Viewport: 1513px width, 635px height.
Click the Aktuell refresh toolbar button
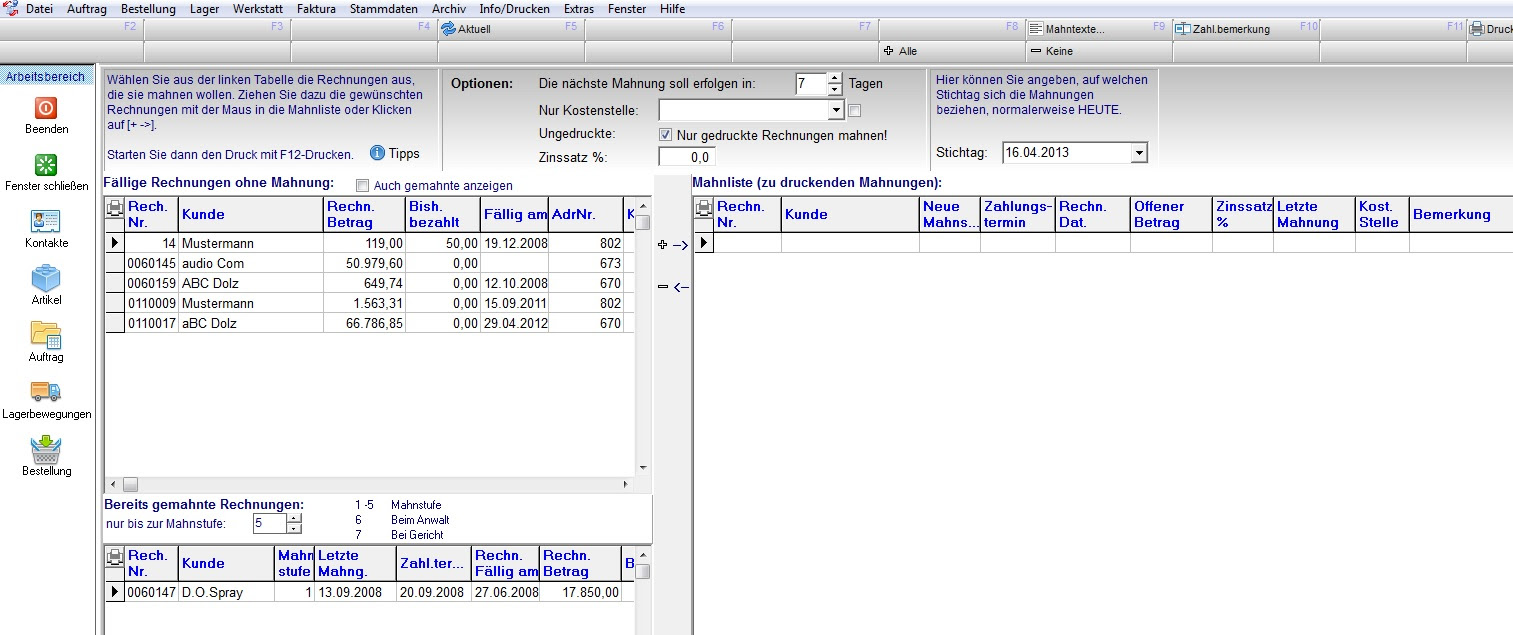click(x=466, y=29)
